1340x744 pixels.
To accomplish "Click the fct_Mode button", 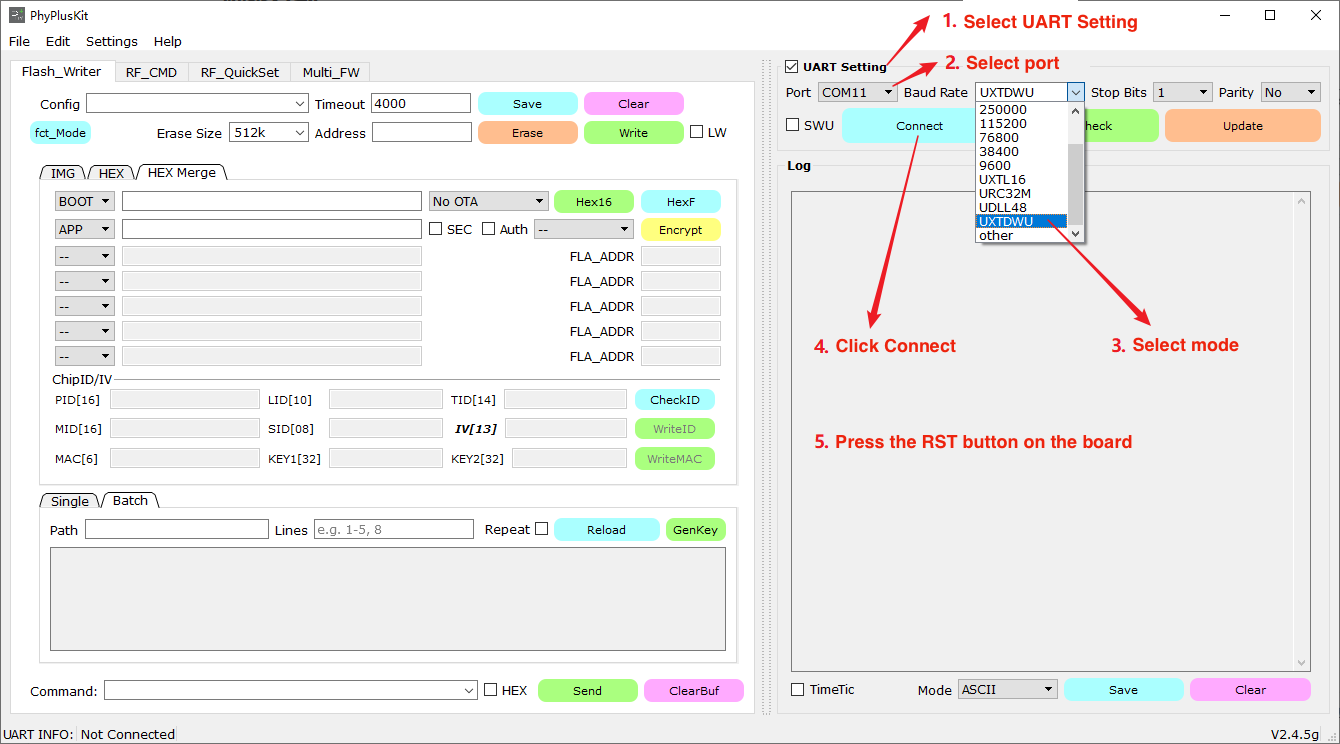I will [60, 132].
